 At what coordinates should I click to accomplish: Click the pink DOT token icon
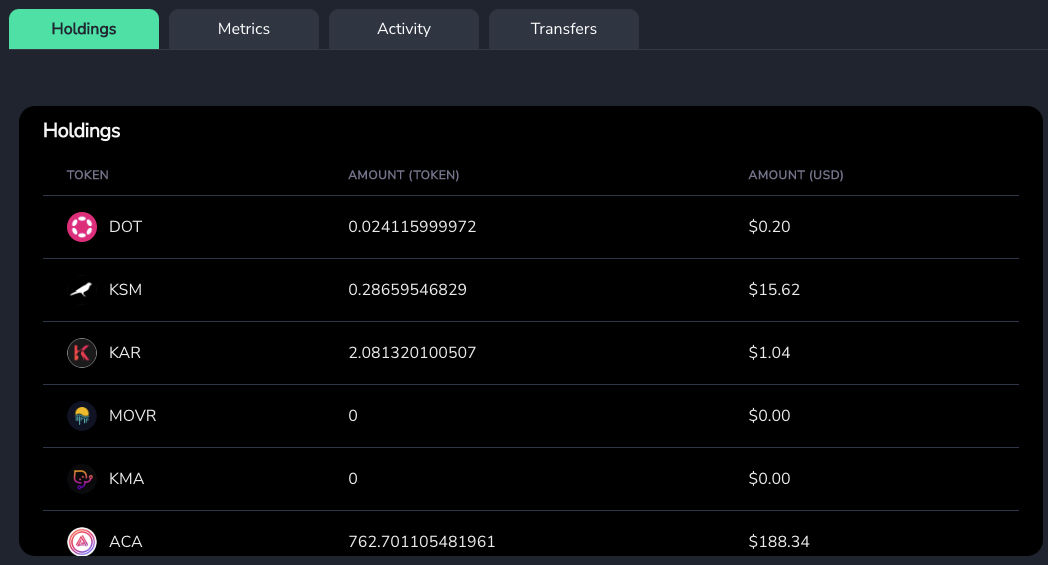click(x=82, y=227)
